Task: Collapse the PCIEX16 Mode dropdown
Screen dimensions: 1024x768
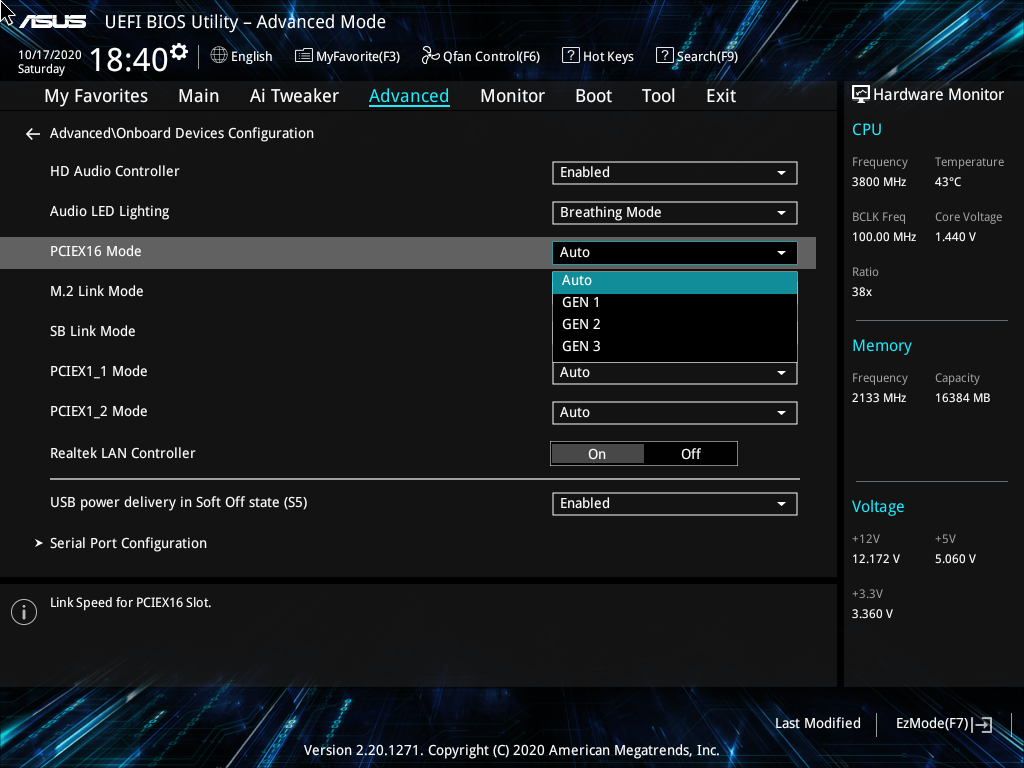Action: 675,253
